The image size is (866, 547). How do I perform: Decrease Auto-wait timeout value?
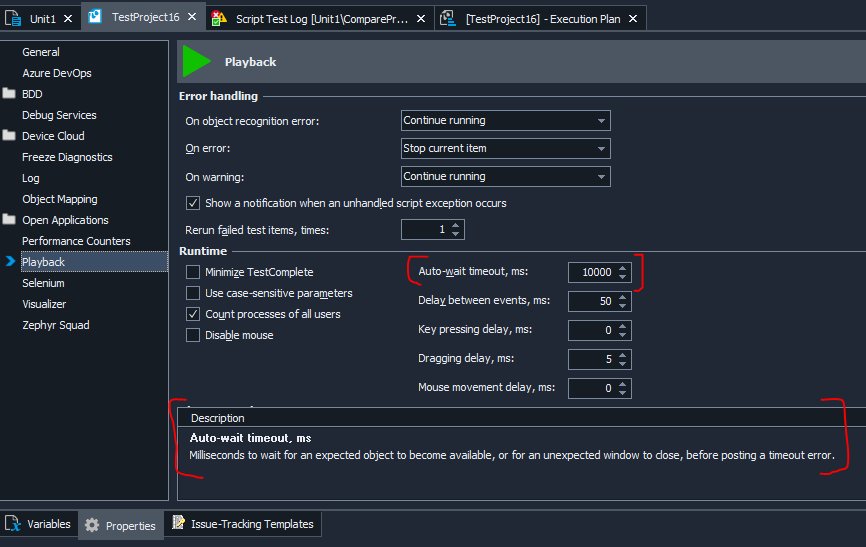(622, 277)
